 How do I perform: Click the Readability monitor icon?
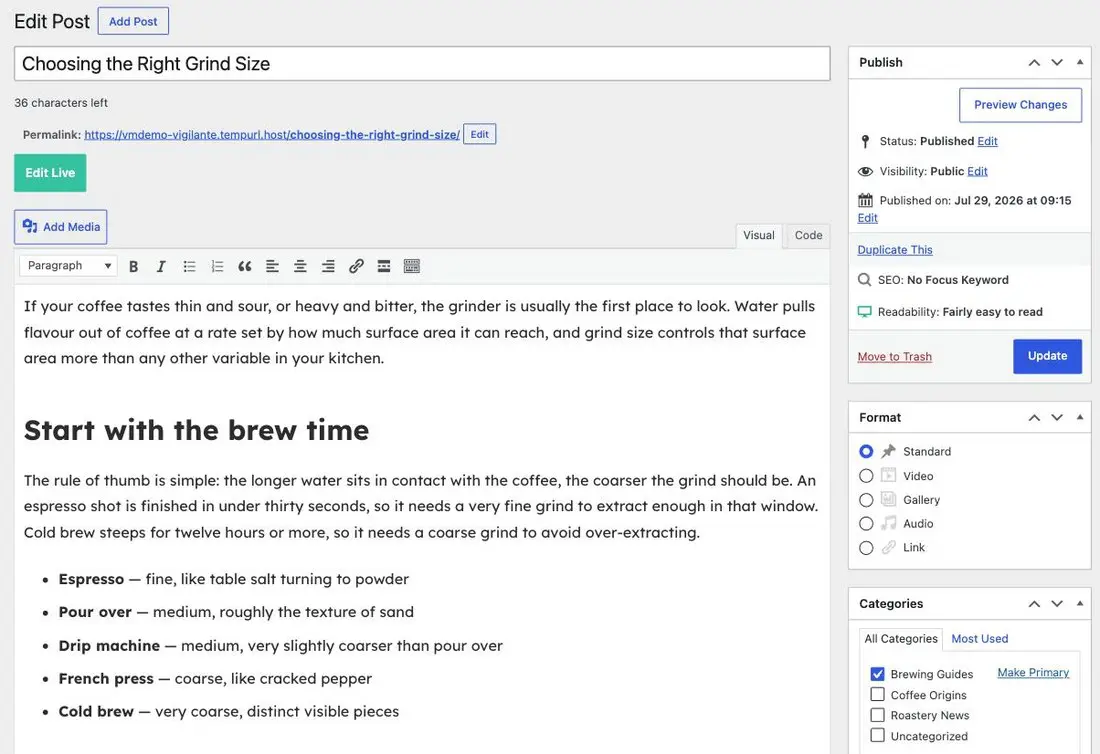(x=865, y=311)
